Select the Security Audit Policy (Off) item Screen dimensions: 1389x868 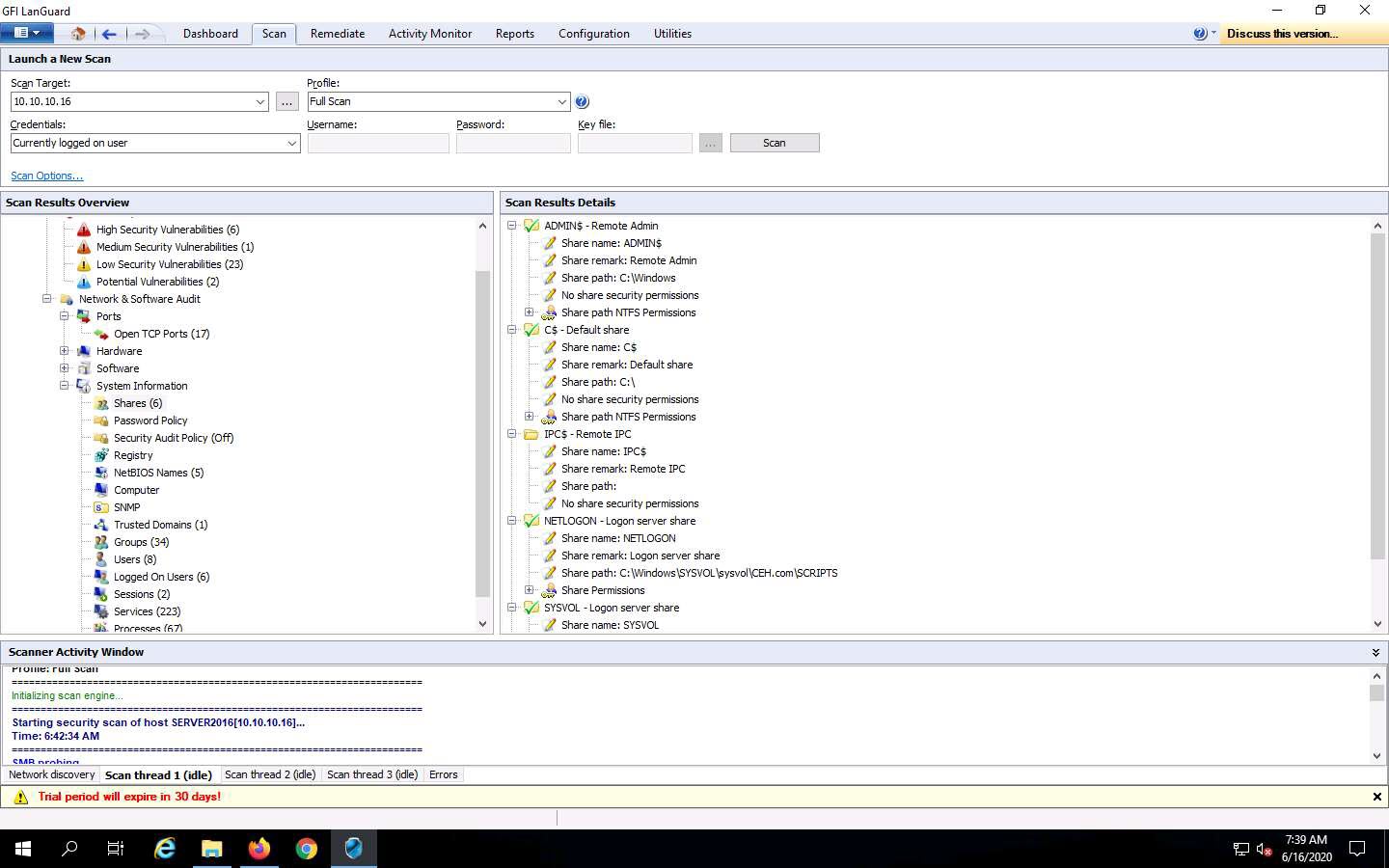pos(174,438)
